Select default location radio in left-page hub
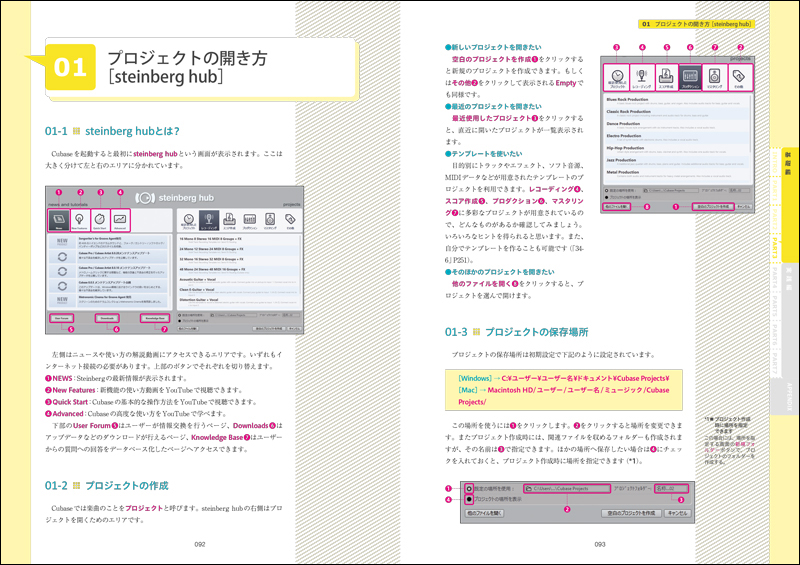The image size is (800, 565). [180, 315]
